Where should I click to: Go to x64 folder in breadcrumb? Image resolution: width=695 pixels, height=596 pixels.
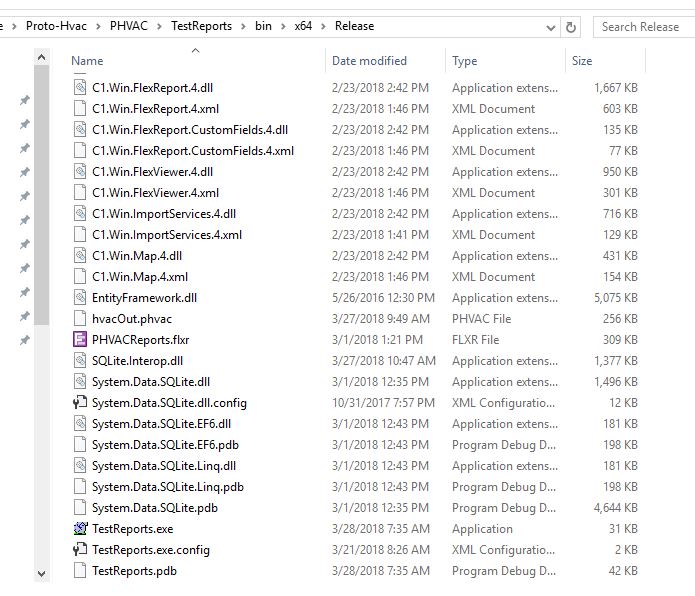pos(303,26)
